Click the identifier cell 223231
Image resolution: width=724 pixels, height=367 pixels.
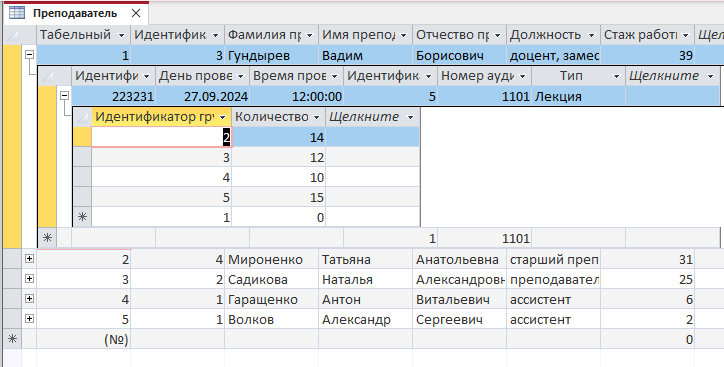click(x=114, y=96)
